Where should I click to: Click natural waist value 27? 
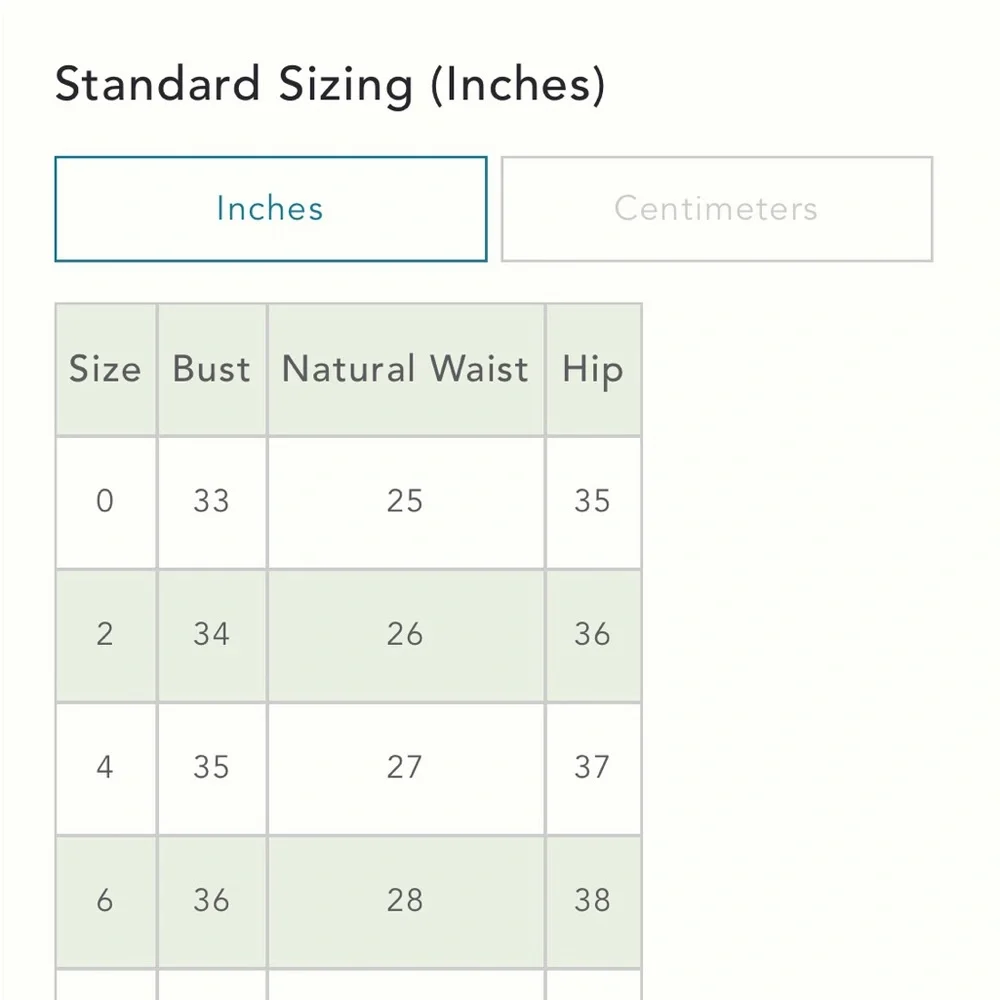[405, 767]
